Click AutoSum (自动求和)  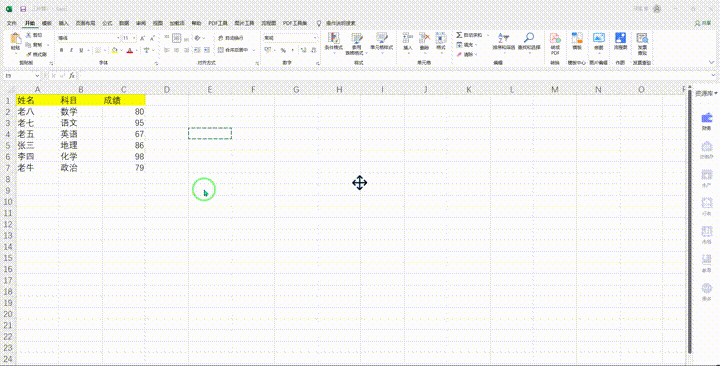[469, 35]
